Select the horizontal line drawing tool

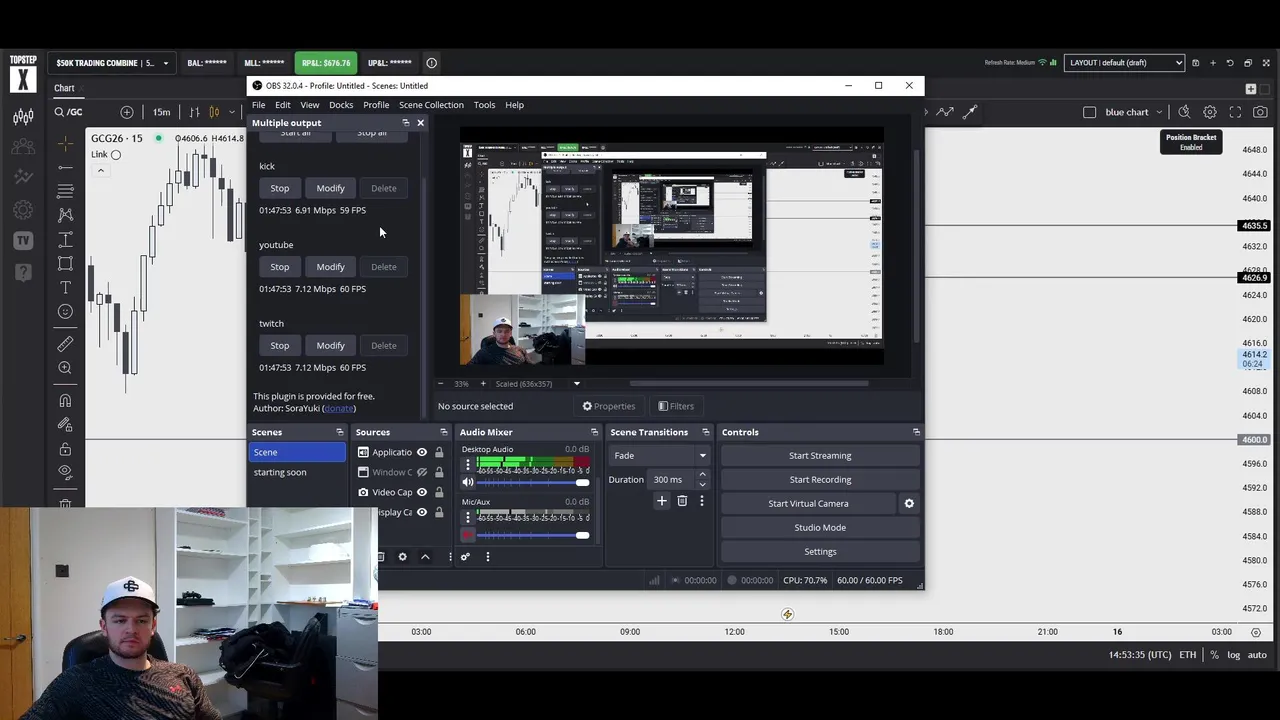pos(65,166)
